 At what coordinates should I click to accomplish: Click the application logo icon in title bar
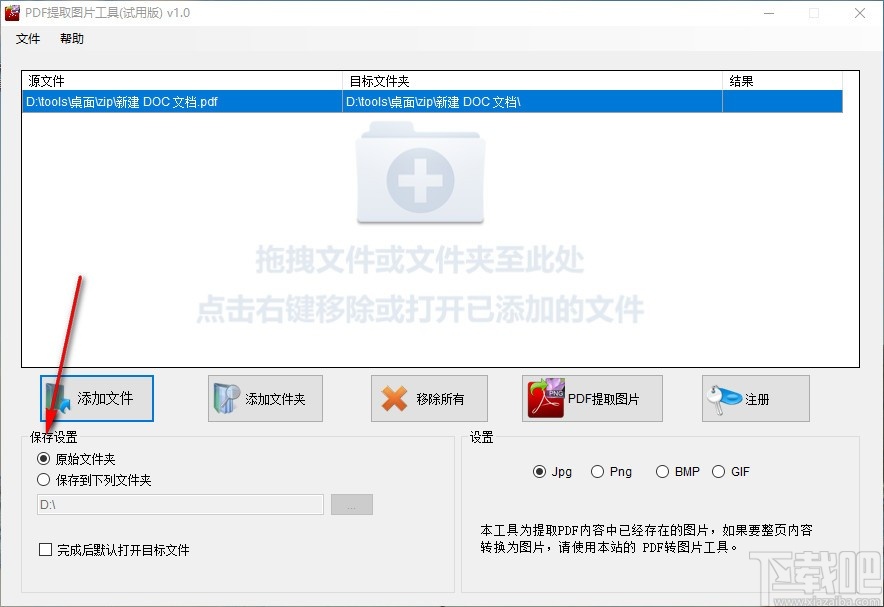[13, 12]
